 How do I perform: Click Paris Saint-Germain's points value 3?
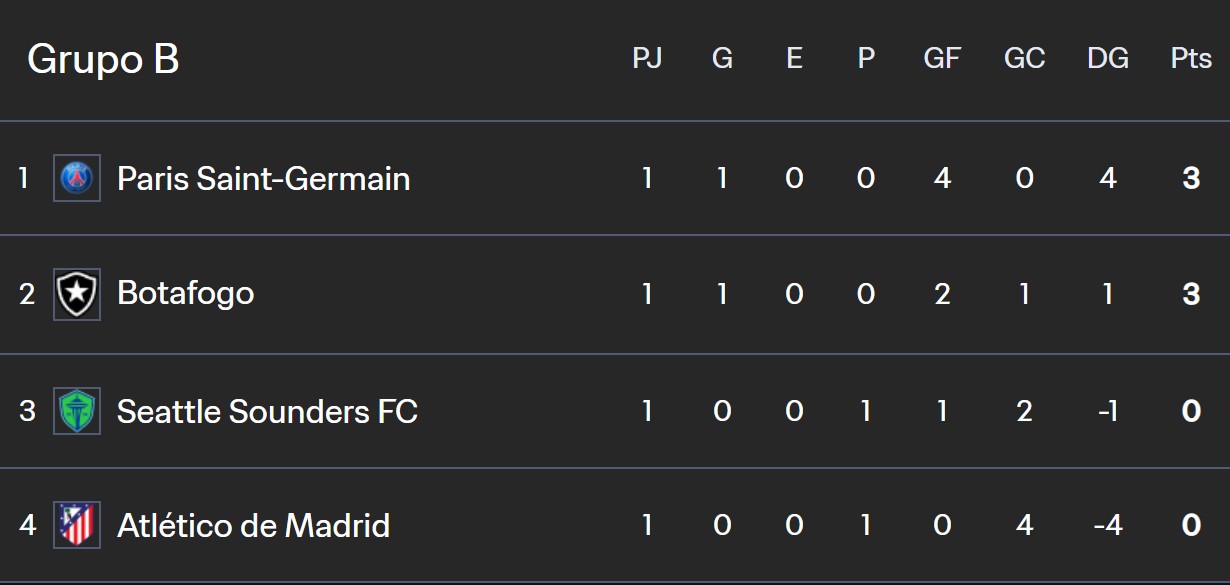click(x=1191, y=179)
